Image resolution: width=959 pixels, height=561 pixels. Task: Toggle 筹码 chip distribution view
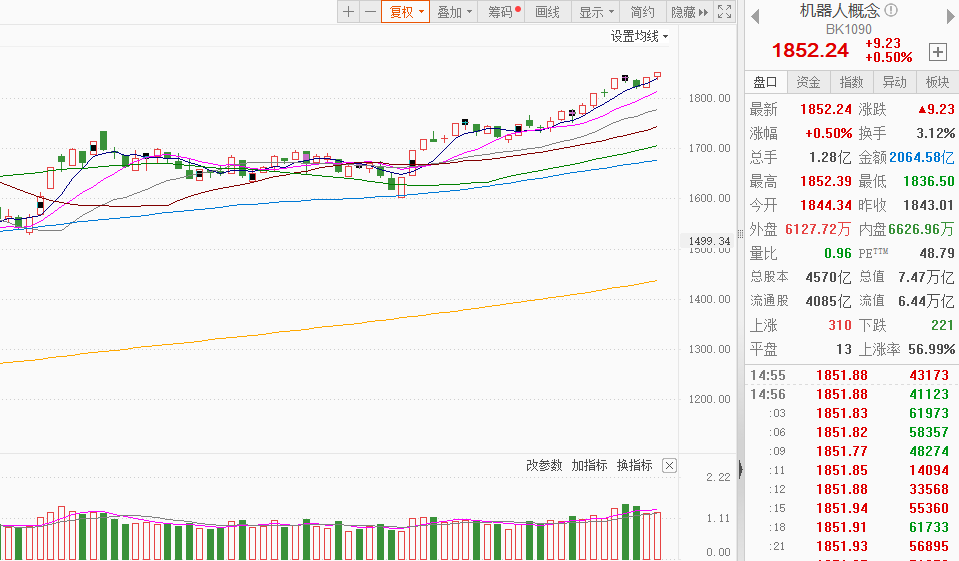point(503,12)
